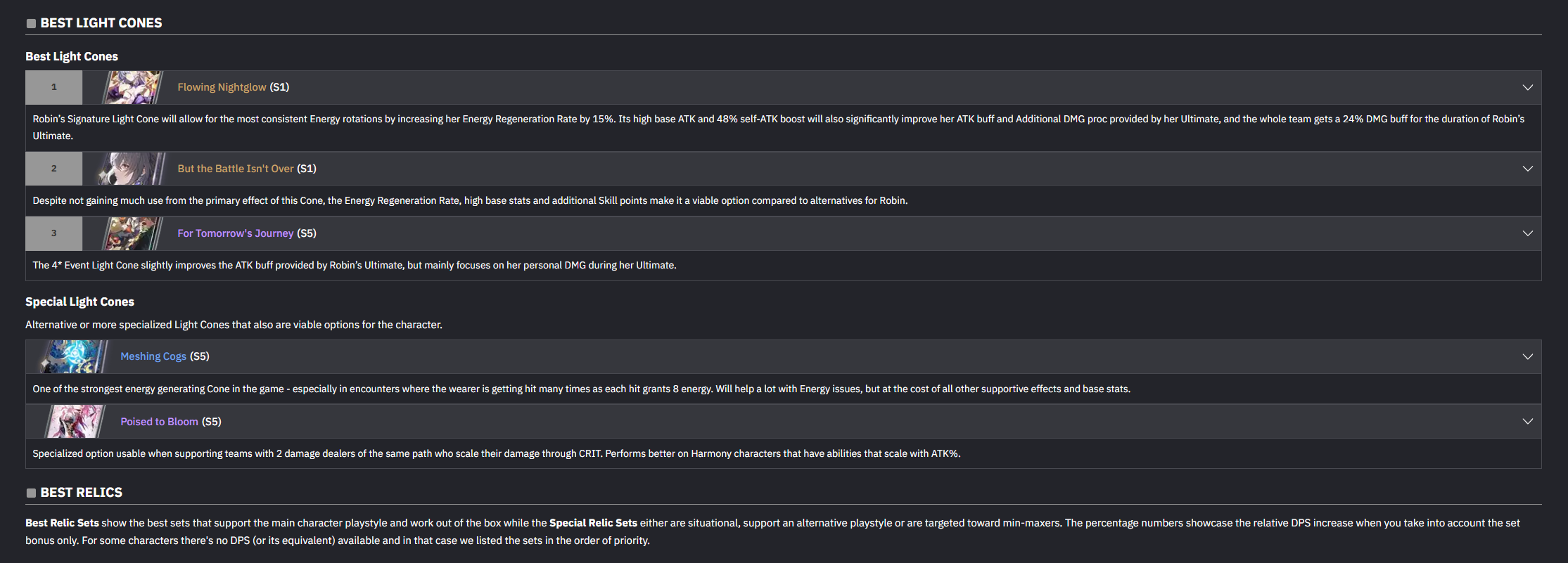
Task: Open the But the Battle Isn't Over link
Action: [235, 169]
